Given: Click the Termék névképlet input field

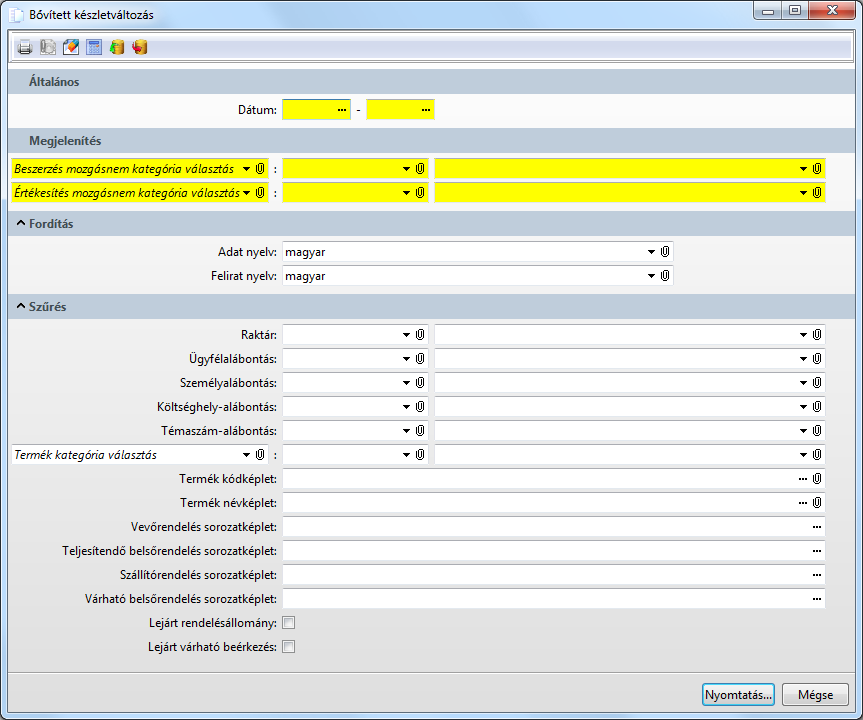Looking at the screenshot, I should 538,503.
